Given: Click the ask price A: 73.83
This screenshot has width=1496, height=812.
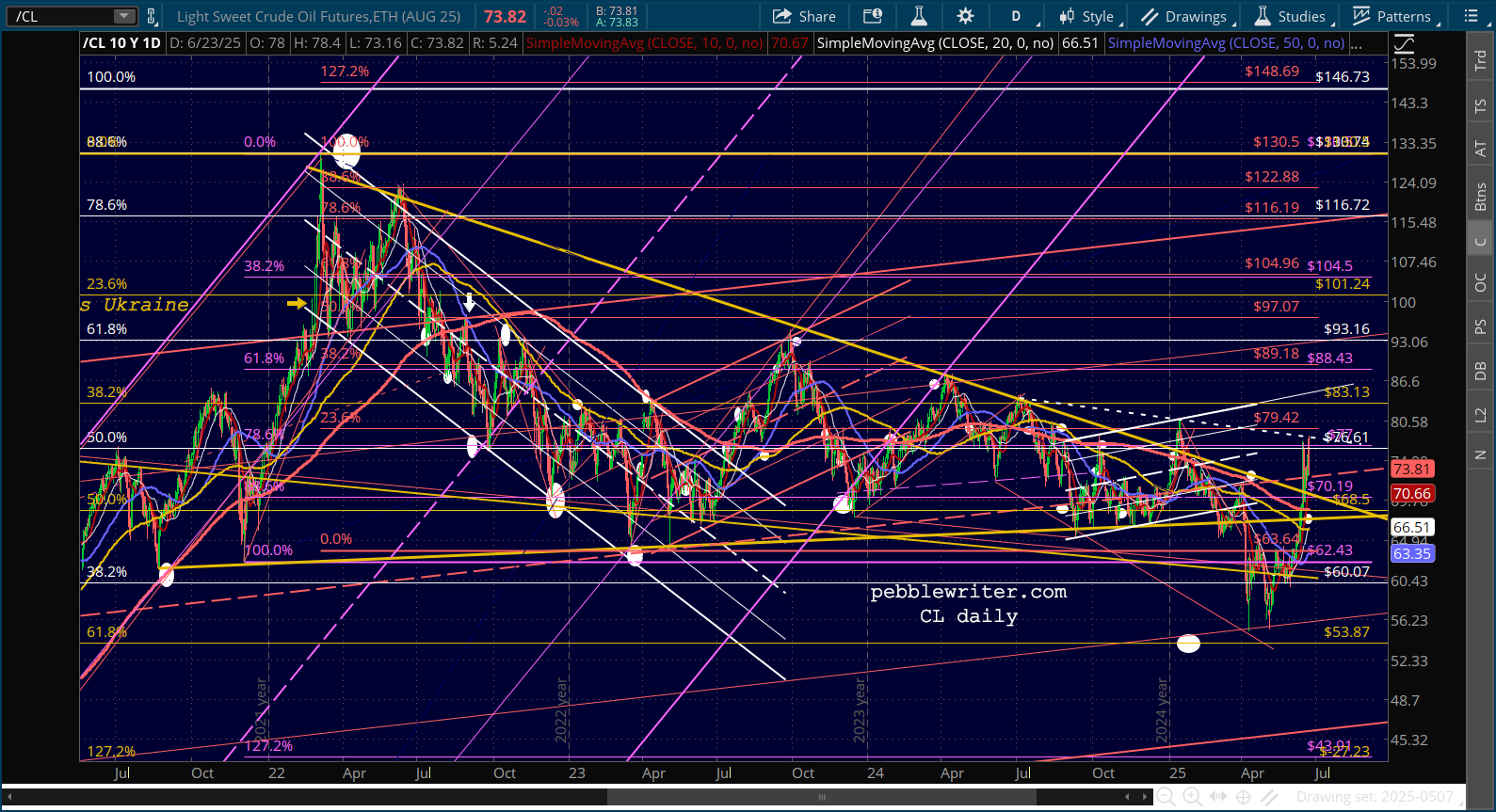Looking at the screenshot, I should 617,23.
